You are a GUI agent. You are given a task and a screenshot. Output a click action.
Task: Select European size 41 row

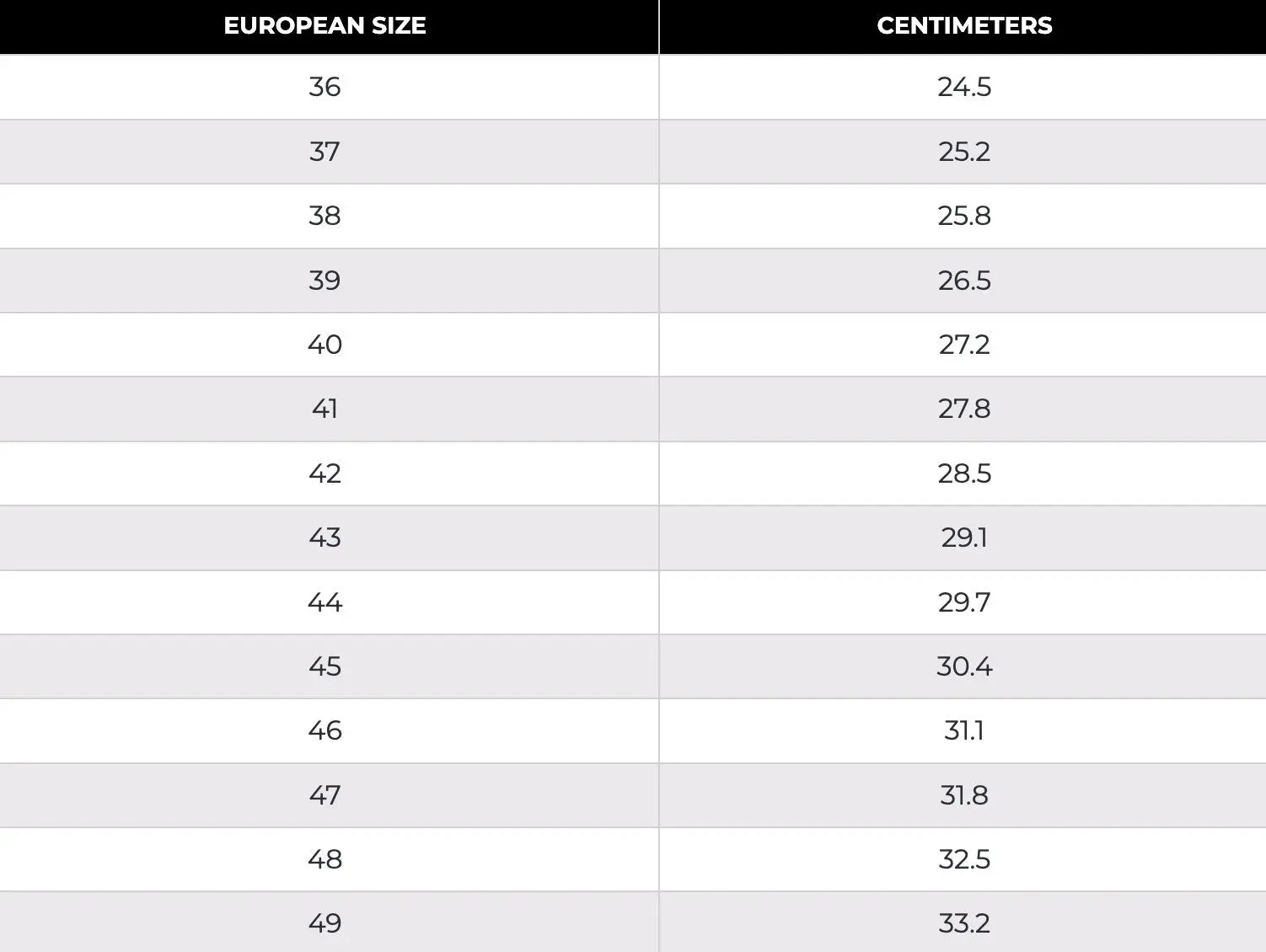point(325,409)
